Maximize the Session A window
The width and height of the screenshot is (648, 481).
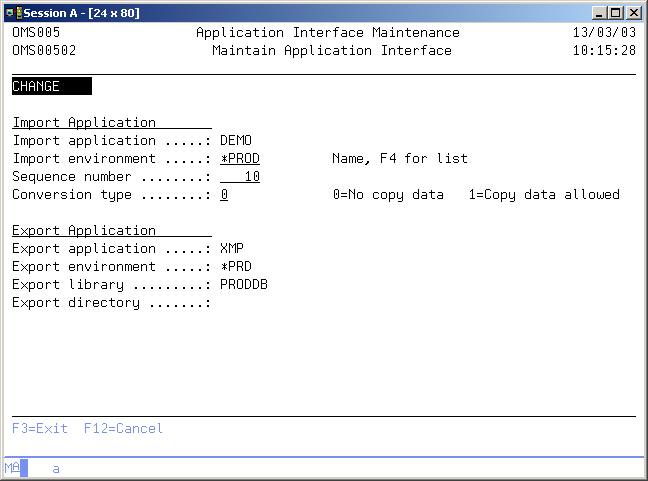click(616, 12)
